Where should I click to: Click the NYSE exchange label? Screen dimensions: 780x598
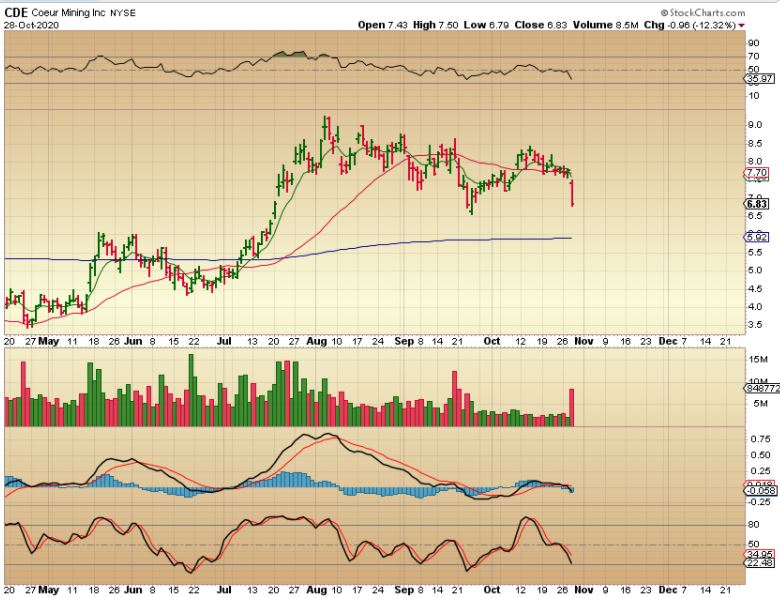122,13
